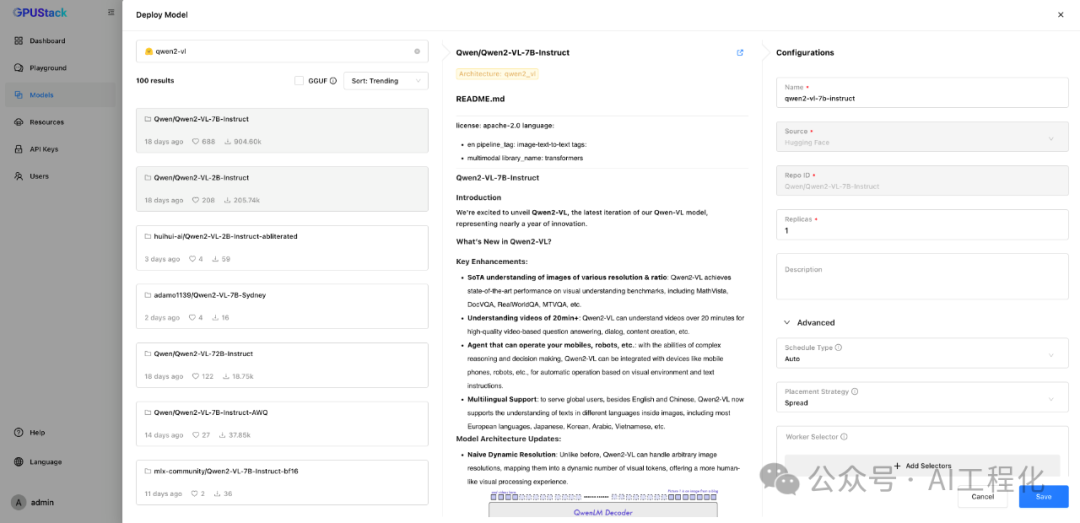Click the model search field
This screenshot has width=1080, height=523.
tap(282, 51)
